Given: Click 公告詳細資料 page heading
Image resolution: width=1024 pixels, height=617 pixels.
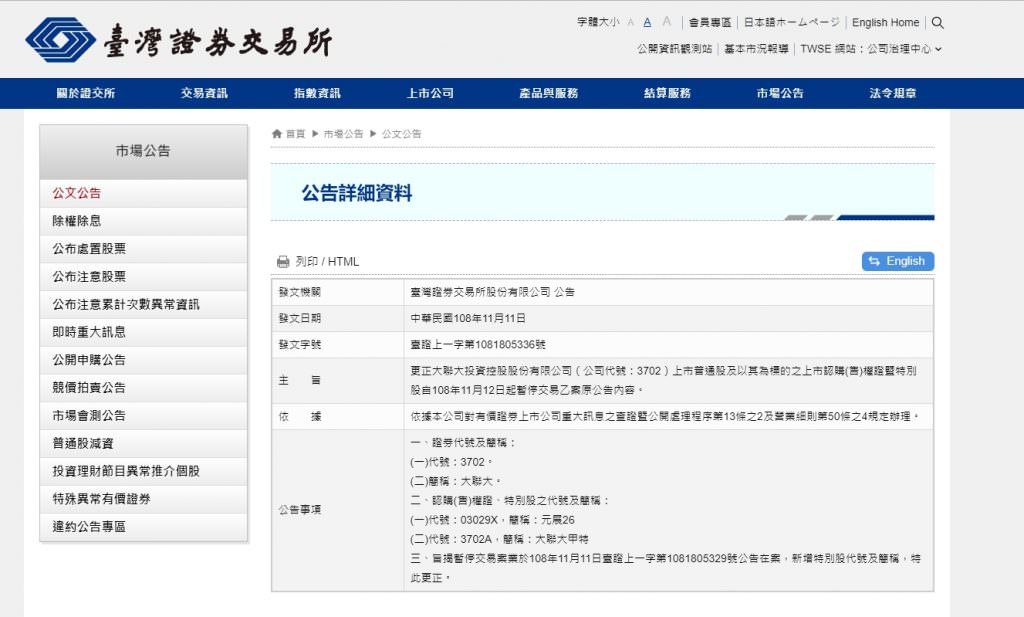Looking at the screenshot, I should coord(357,193).
